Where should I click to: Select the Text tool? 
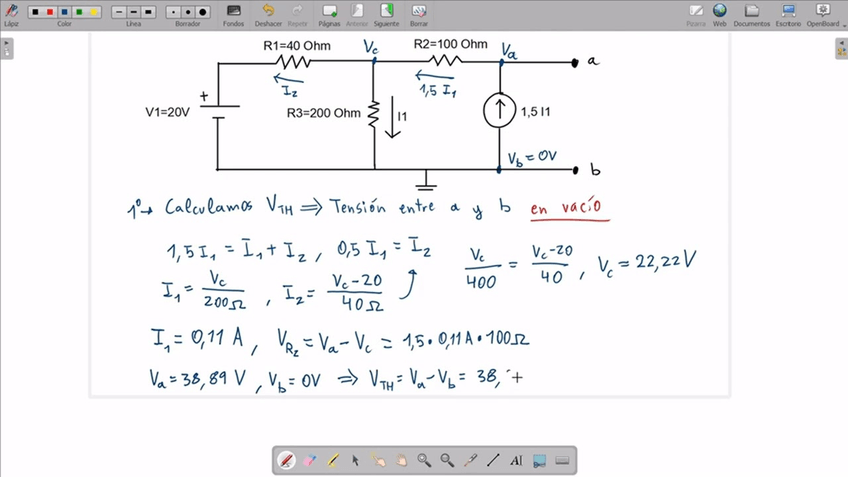(516, 460)
